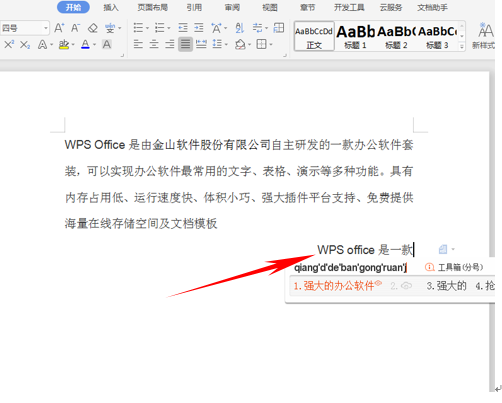
Task: Increase paragraph indent
Action: 199,28
